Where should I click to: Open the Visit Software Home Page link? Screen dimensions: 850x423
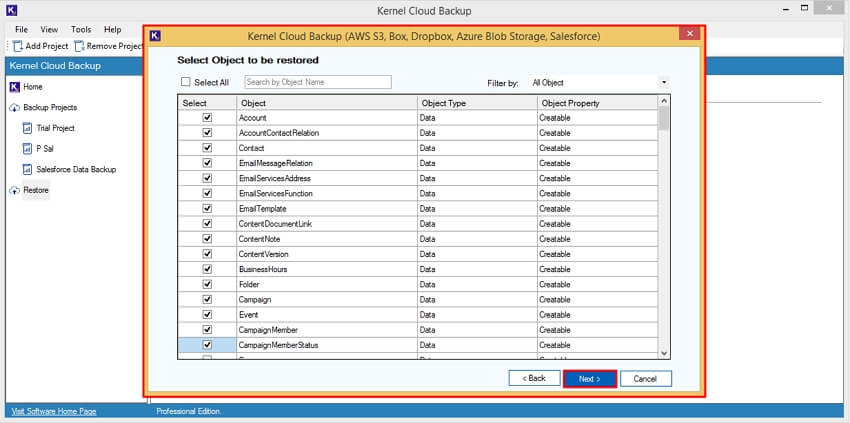pyautogui.click(x=54, y=412)
